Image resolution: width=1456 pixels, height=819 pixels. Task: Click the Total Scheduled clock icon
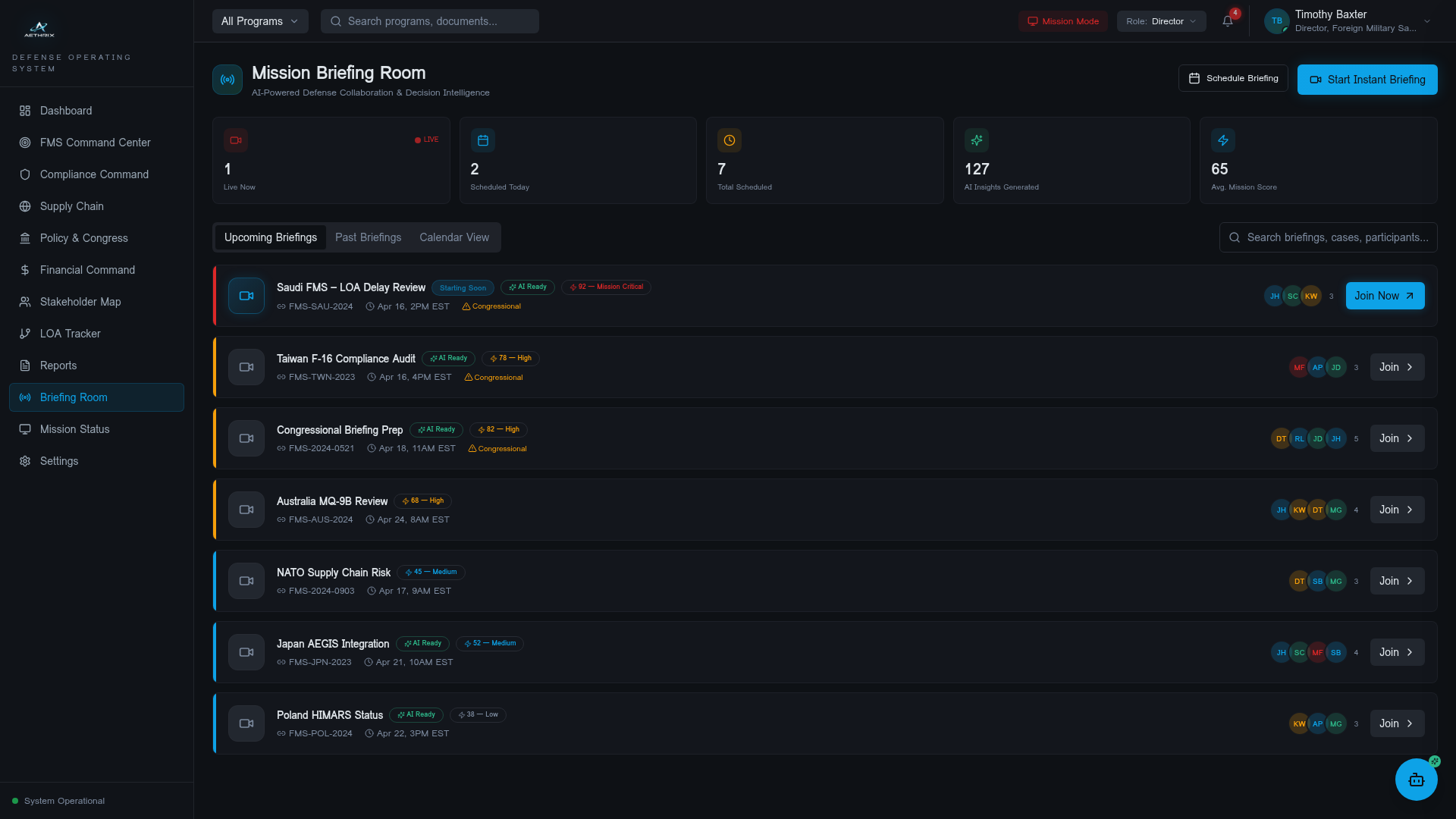point(730,140)
